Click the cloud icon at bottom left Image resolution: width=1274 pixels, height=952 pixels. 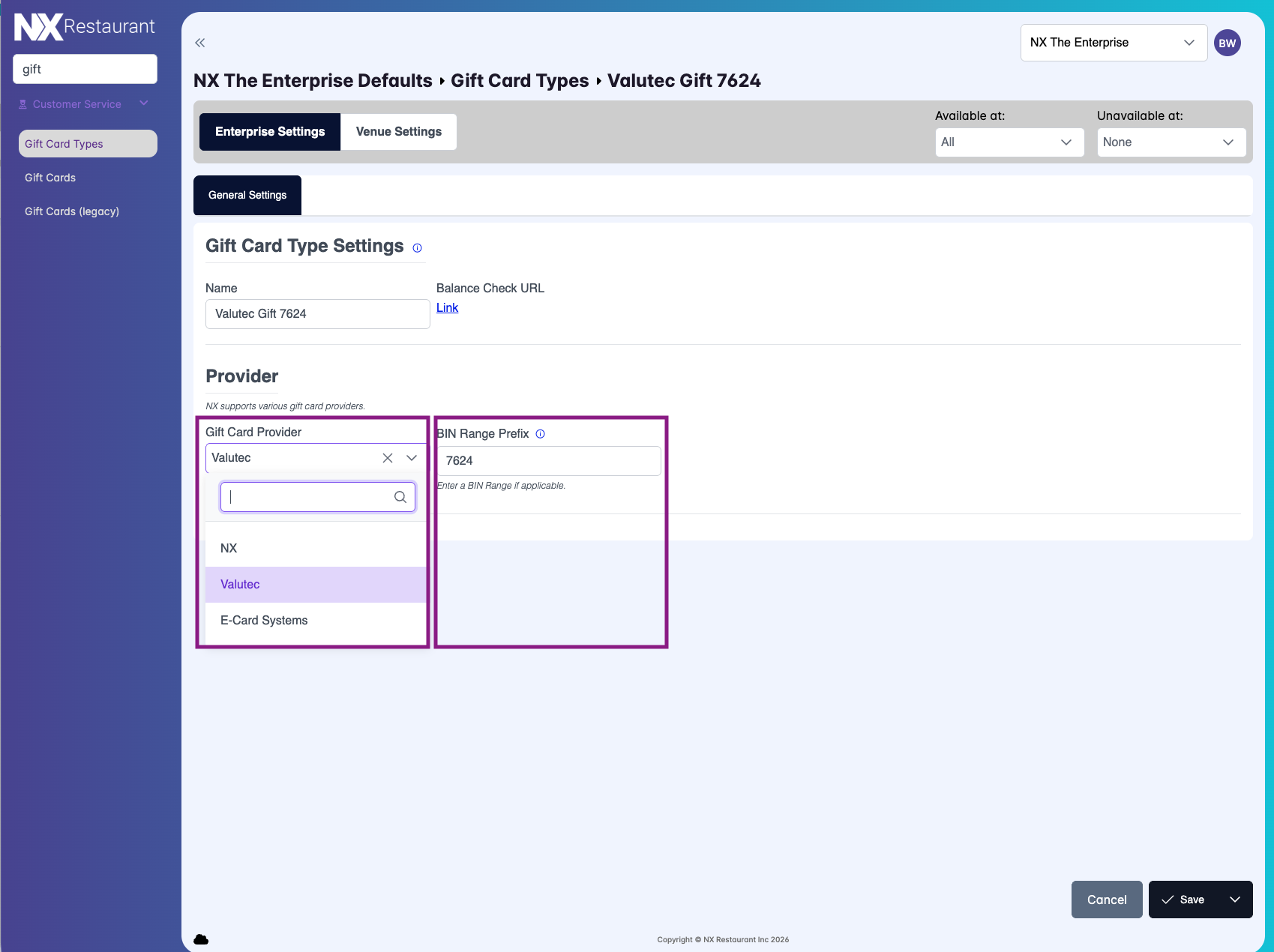pyautogui.click(x=201, y=939)
